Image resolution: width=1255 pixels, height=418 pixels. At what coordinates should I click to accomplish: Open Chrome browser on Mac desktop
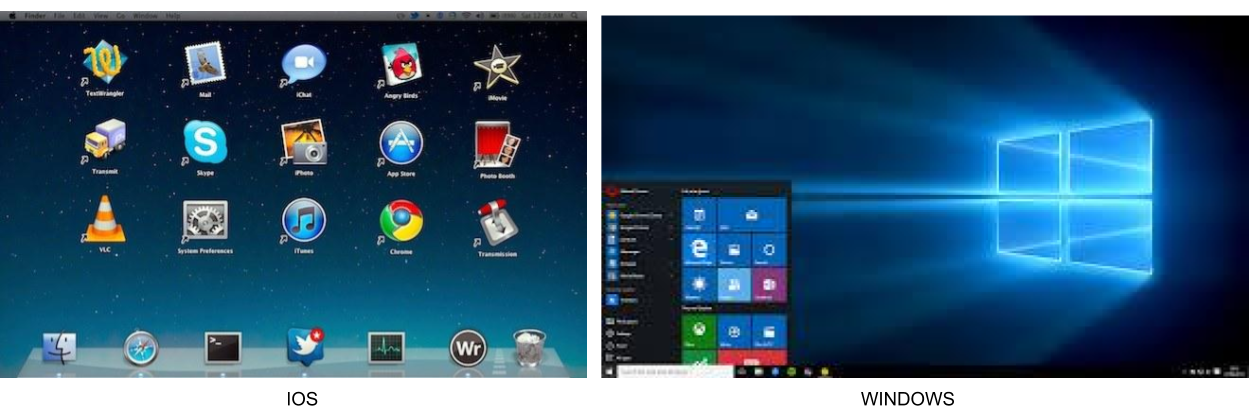coord(401,222)
